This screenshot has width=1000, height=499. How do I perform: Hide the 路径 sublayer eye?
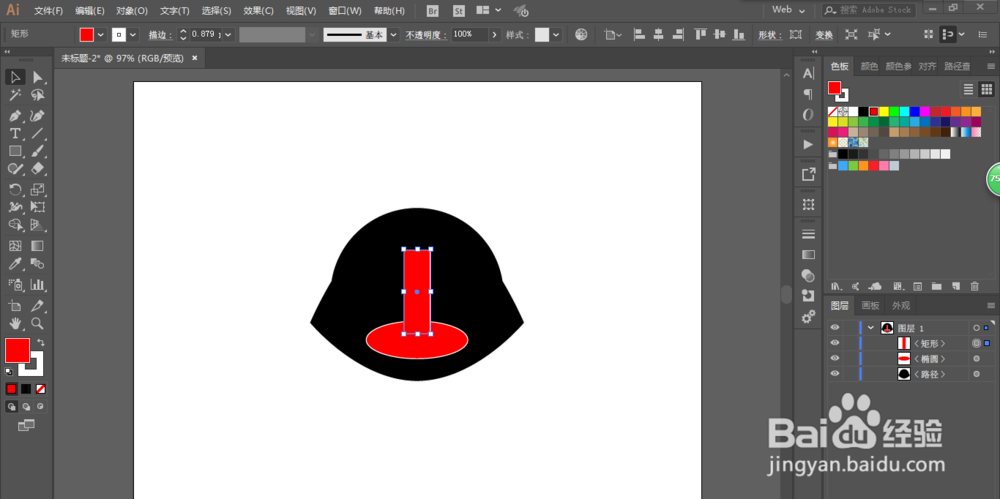click(x=834, y=374)
